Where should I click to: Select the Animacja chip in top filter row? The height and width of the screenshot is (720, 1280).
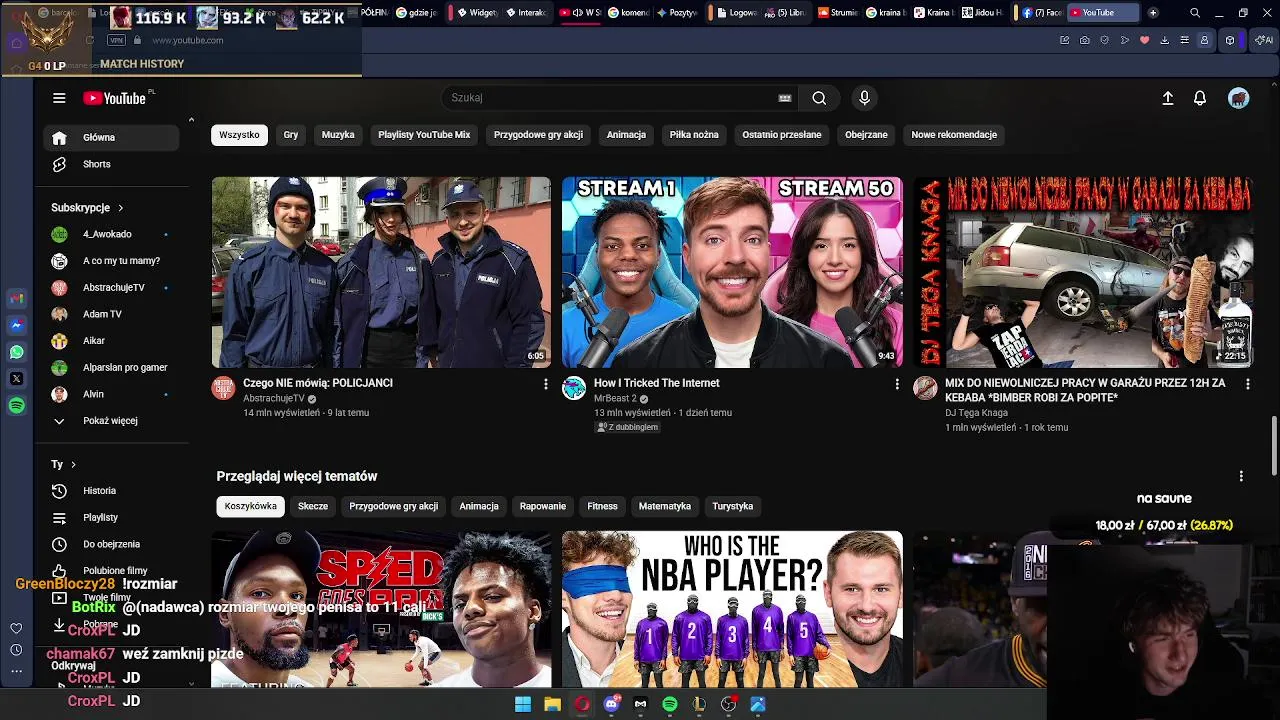[x=626, y=135]
